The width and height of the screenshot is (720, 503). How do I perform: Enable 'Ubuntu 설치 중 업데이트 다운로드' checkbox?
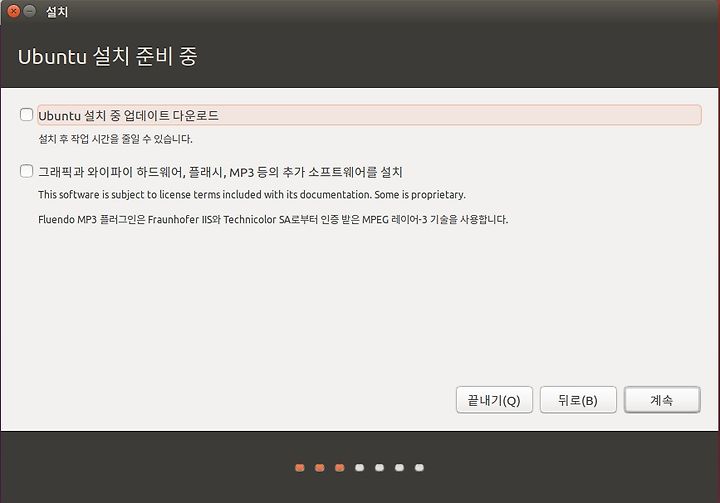[x=27, y=114]
